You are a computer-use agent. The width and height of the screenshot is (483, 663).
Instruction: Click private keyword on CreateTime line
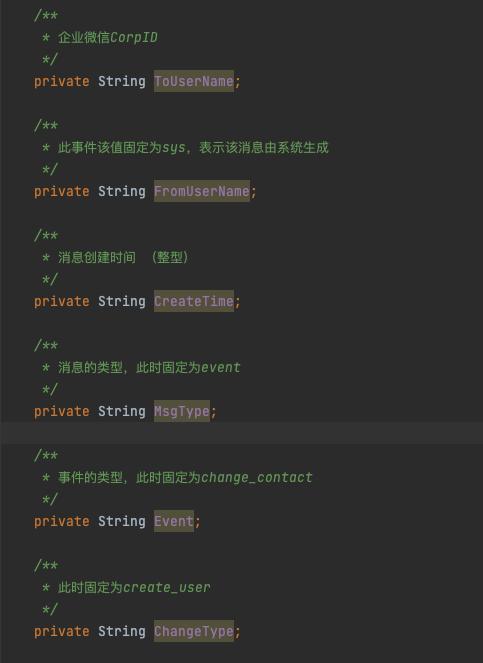point(62,301)
